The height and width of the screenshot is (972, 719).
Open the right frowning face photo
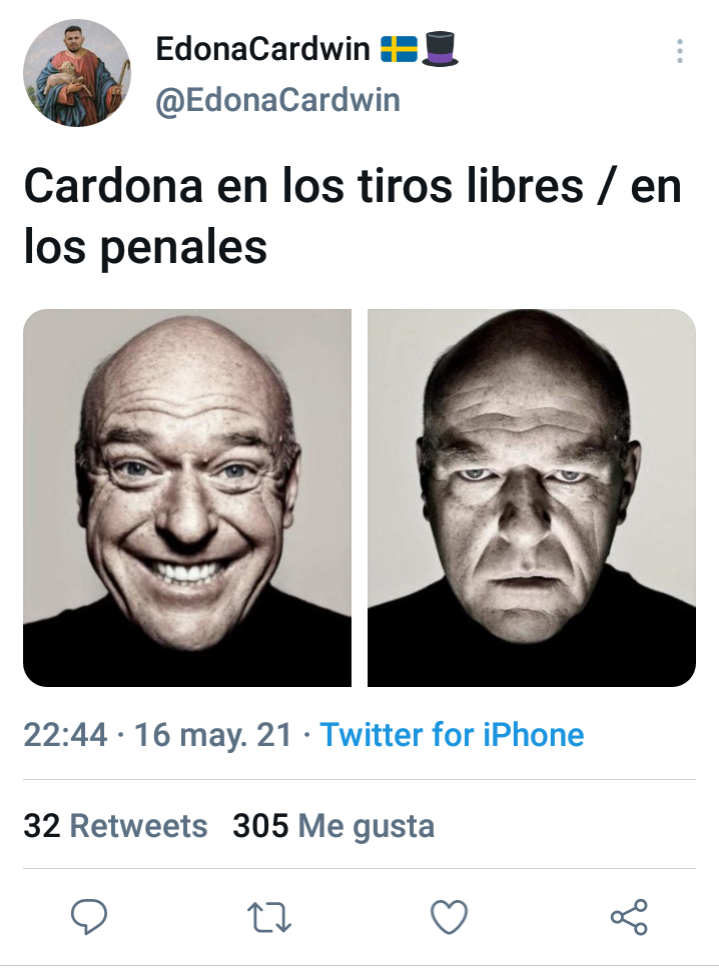(532, 498)
